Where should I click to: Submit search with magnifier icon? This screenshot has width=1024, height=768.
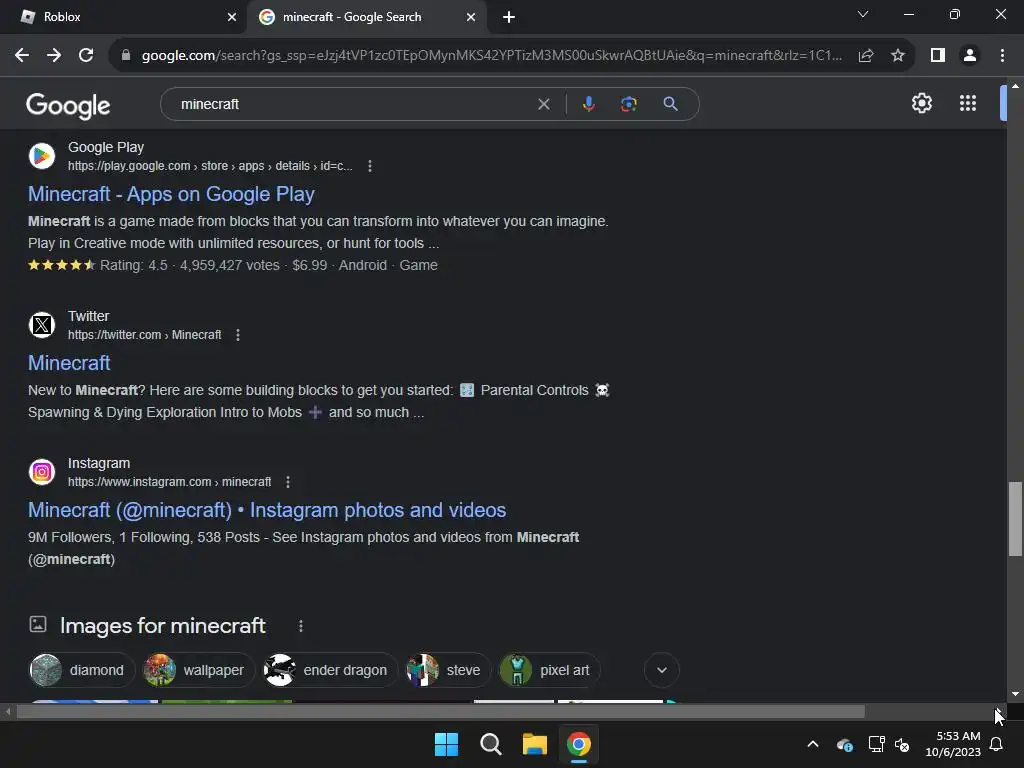click(x=670, y=104)
